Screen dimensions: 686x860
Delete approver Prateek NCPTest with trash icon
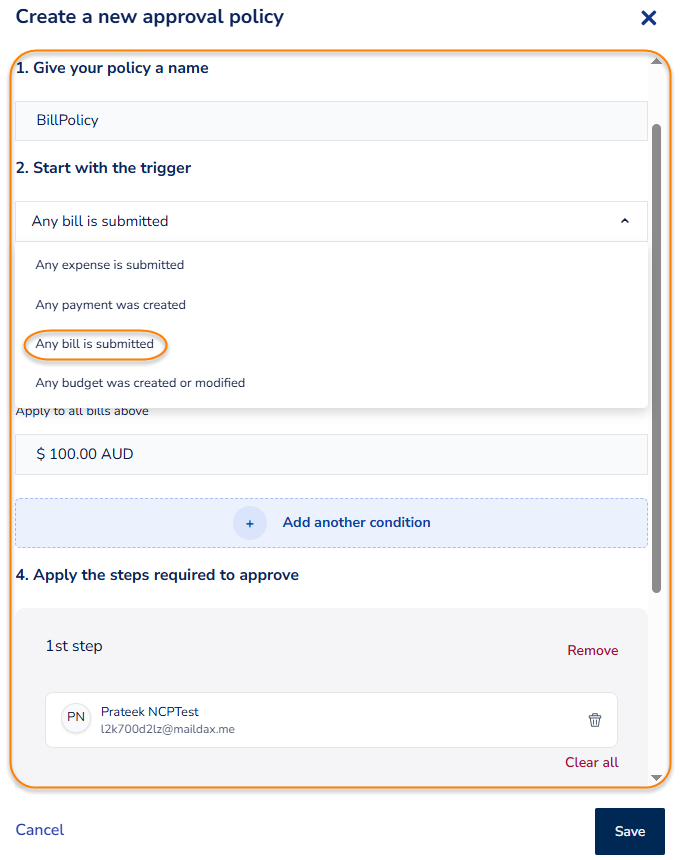click(x=595, y=720)
